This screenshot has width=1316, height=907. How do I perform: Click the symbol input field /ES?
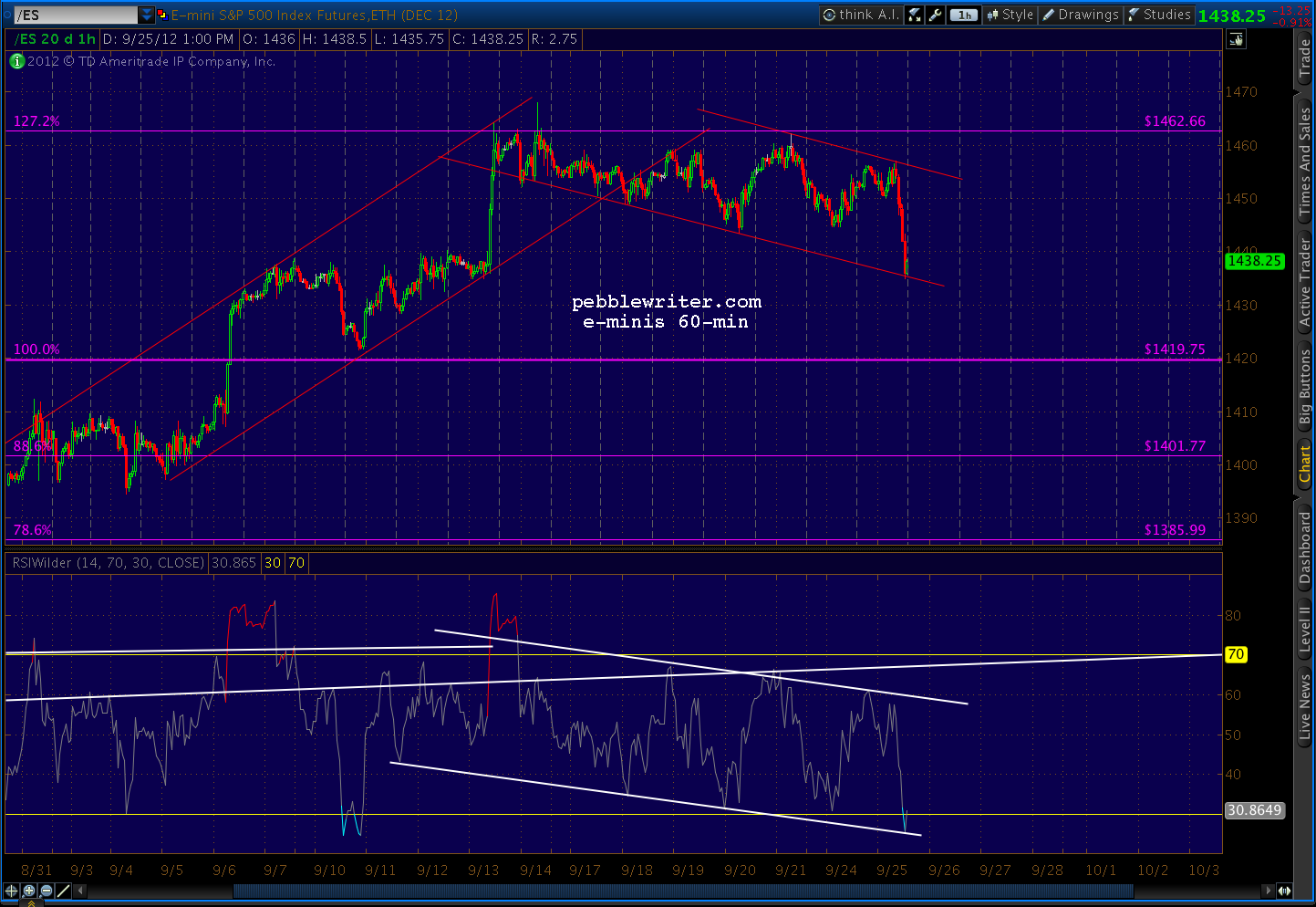pyautogui.click(x=77, y=16)
